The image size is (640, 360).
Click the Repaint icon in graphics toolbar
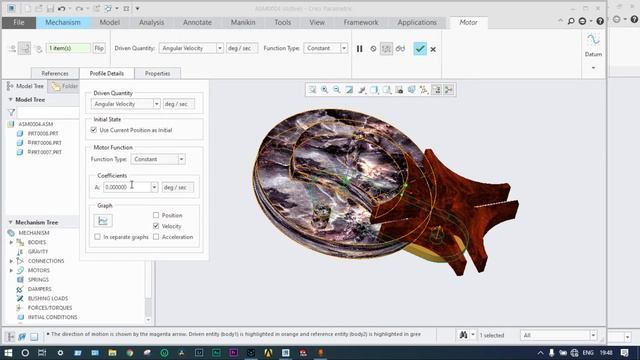coord(349,90)
